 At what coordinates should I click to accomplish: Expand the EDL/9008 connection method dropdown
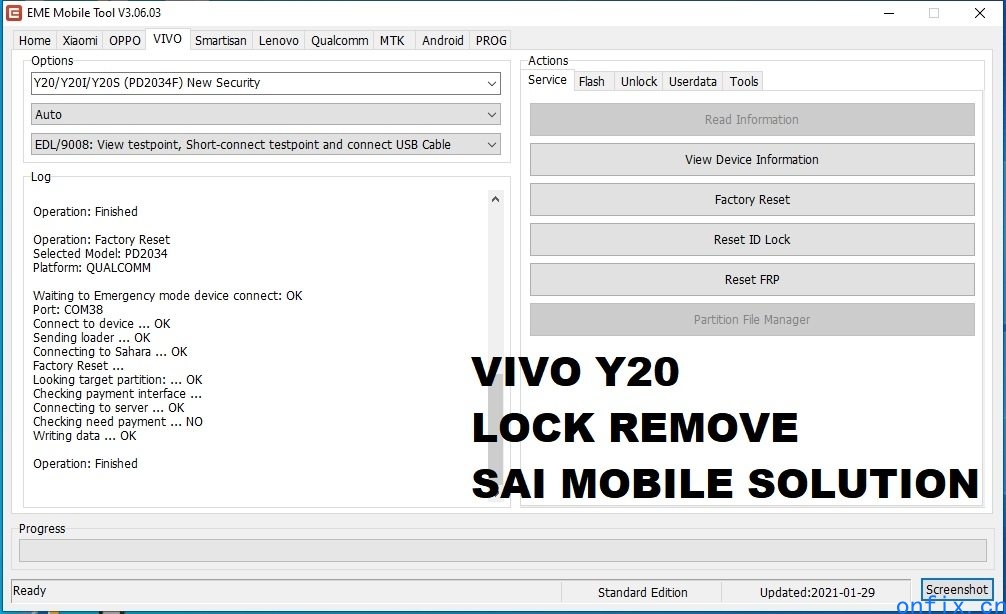tap(266, 145)
